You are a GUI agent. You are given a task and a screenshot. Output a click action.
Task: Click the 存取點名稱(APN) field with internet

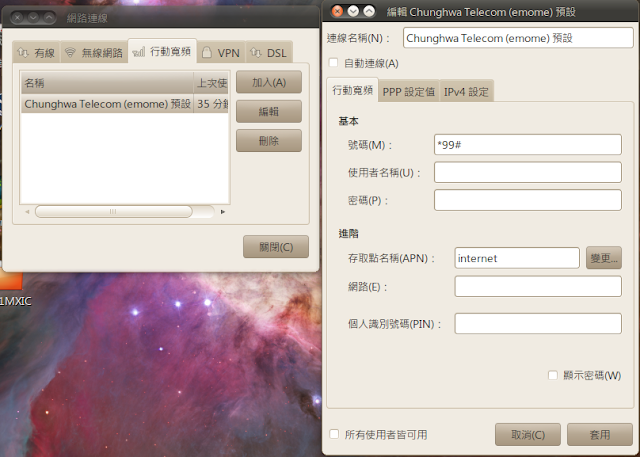(x=517, y=258)
